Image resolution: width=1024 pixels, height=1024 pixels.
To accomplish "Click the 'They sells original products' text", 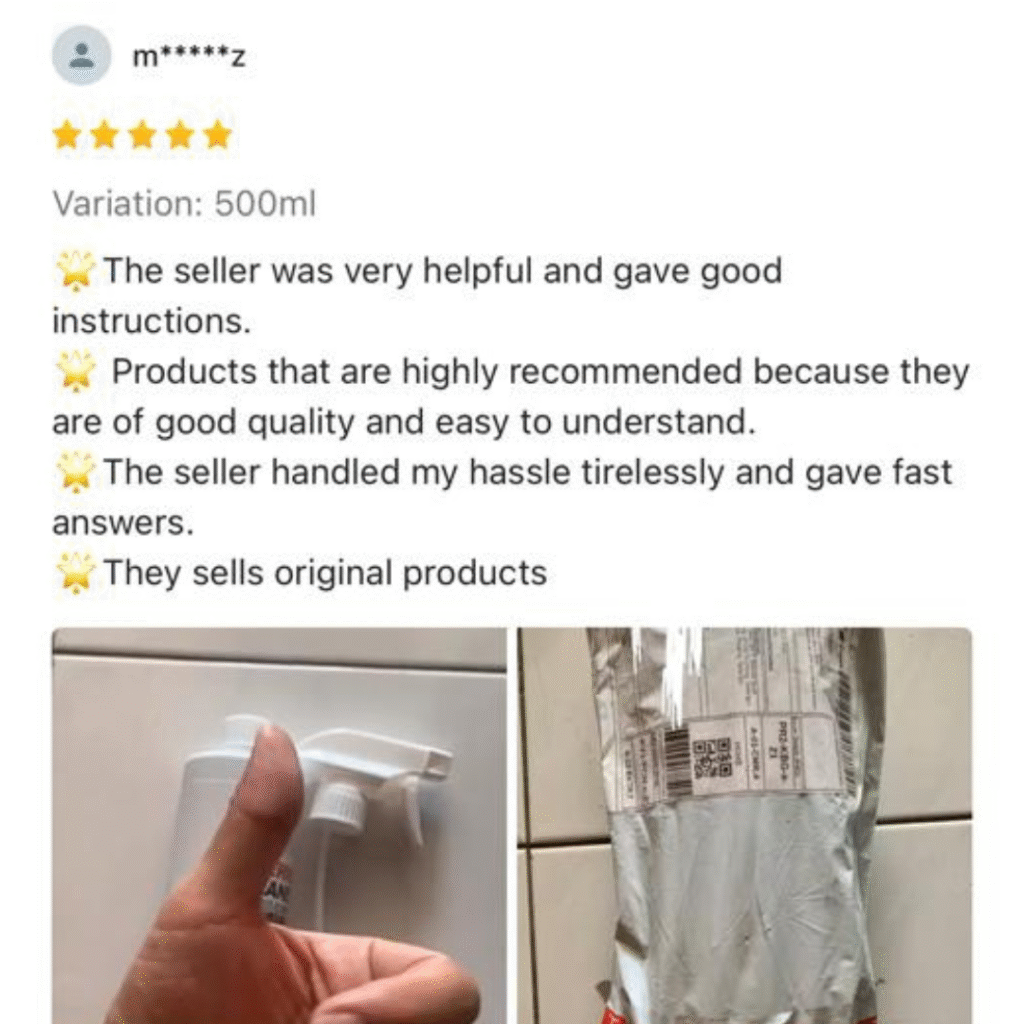I will 325,573.
